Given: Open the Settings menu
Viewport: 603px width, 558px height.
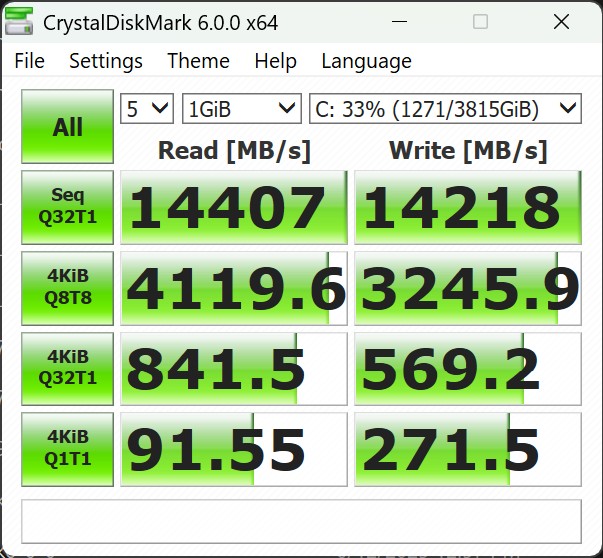Looking at the screenshot, I should click(106, 61).
